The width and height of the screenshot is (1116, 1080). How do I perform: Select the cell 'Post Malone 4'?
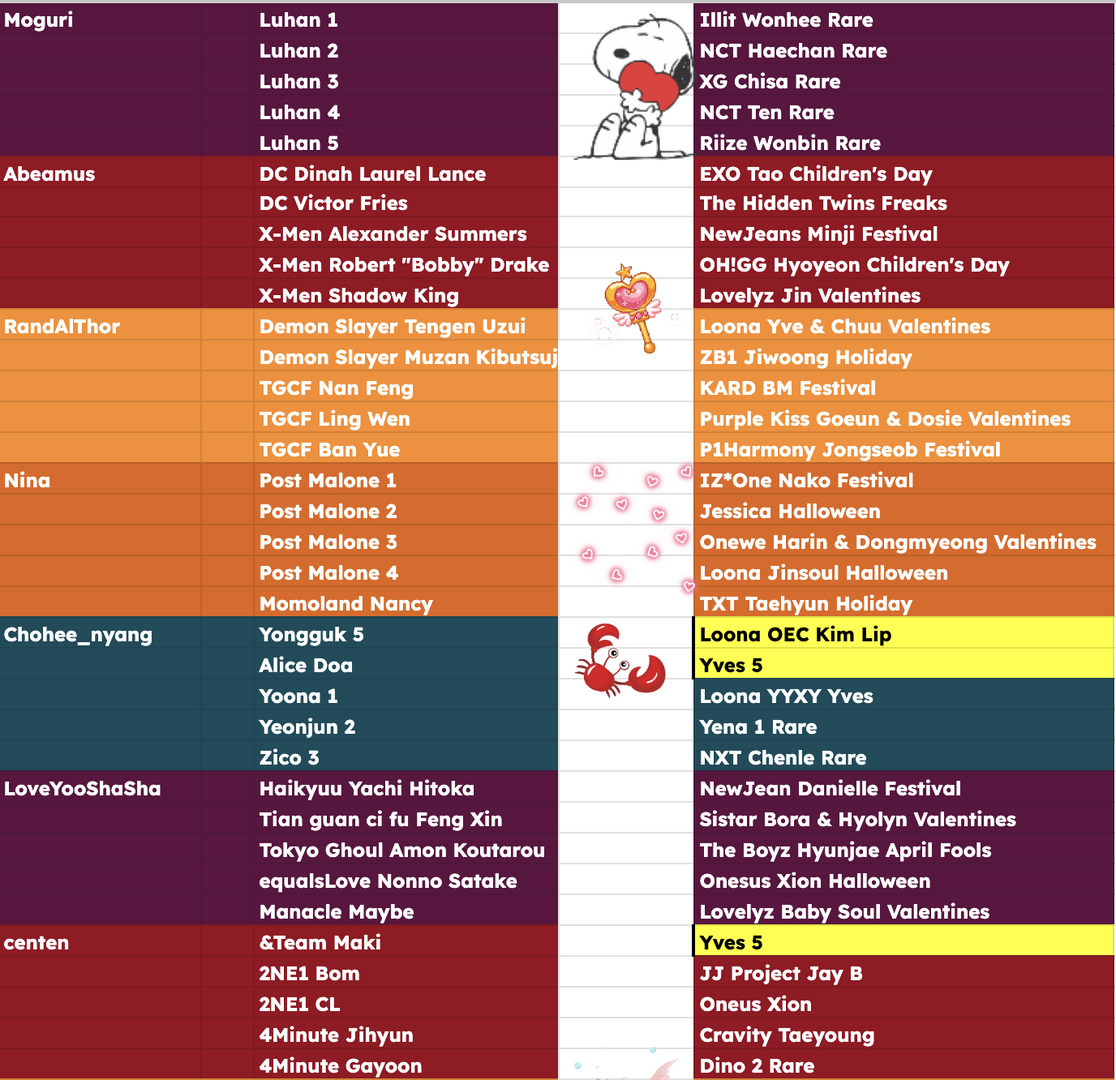coord(406,572)
